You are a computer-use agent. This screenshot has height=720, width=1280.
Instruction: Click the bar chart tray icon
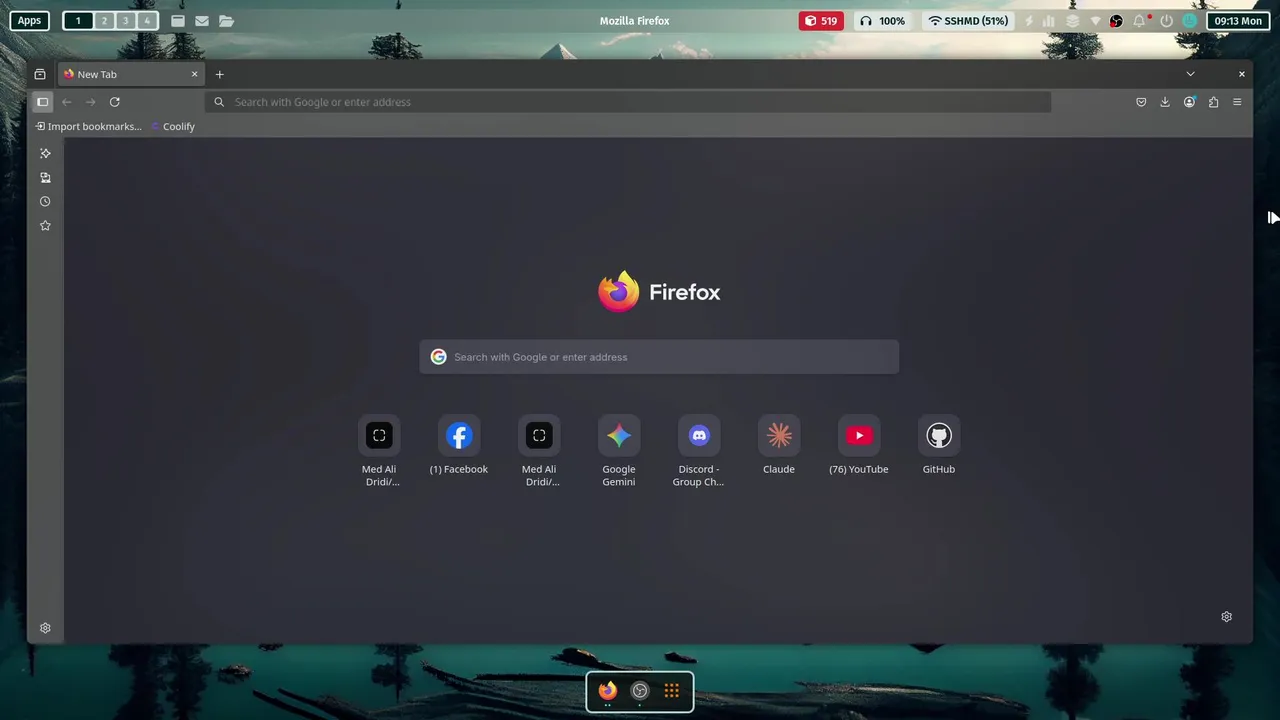1049,20
